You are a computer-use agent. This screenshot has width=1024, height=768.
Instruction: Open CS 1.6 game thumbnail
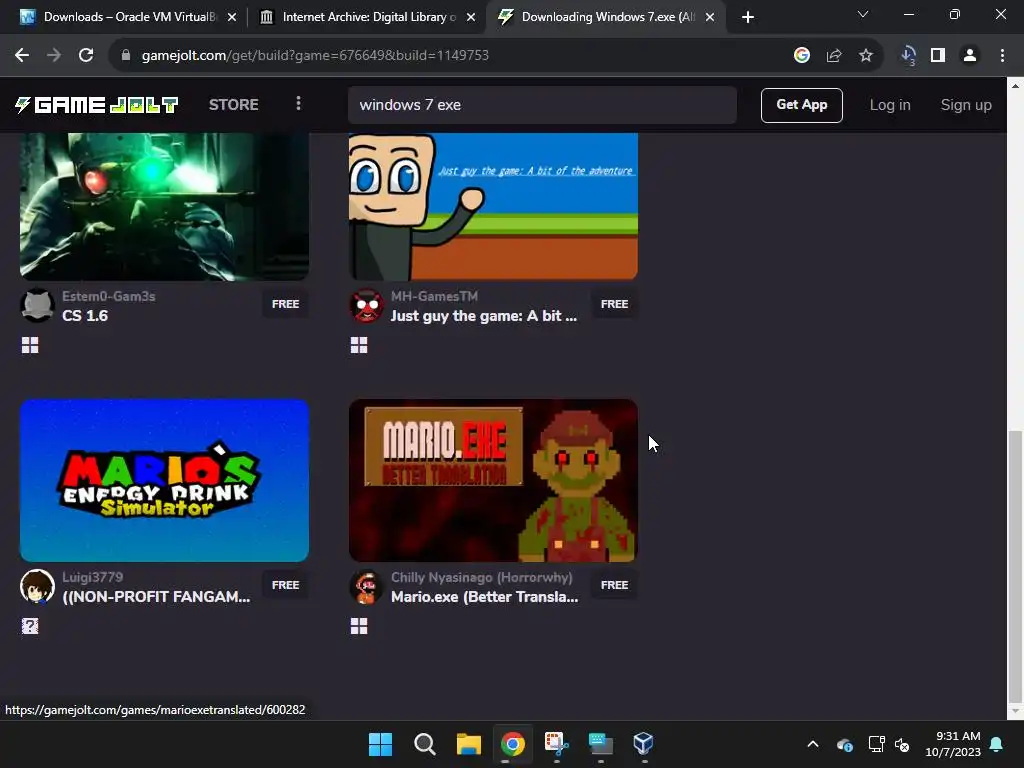pyautogui.click(x=165, y=206)
